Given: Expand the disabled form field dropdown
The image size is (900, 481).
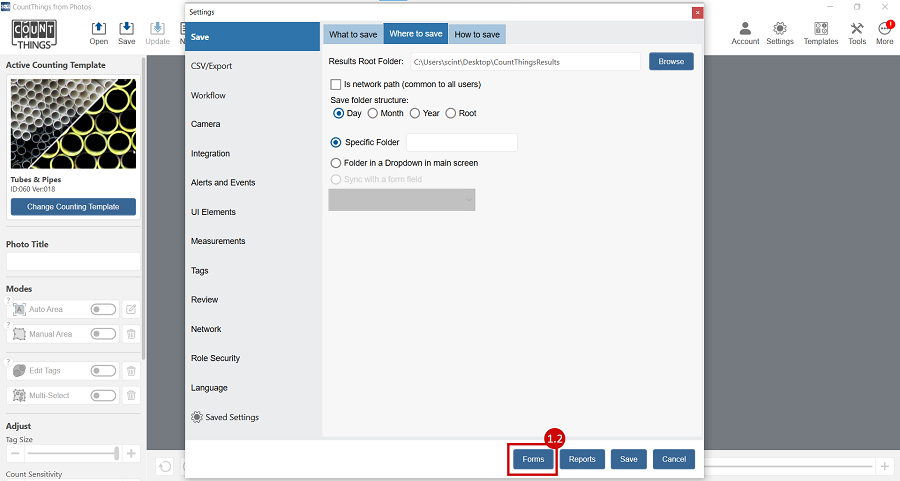Looking at the screenshot, I should tap(402, 200).
